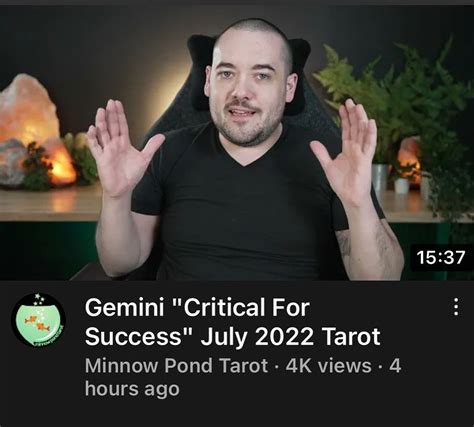This screenshot has width=474, height=427.
Task: Click the Minnow Pond Tarot channel name
Action: [x=176, y=366]
